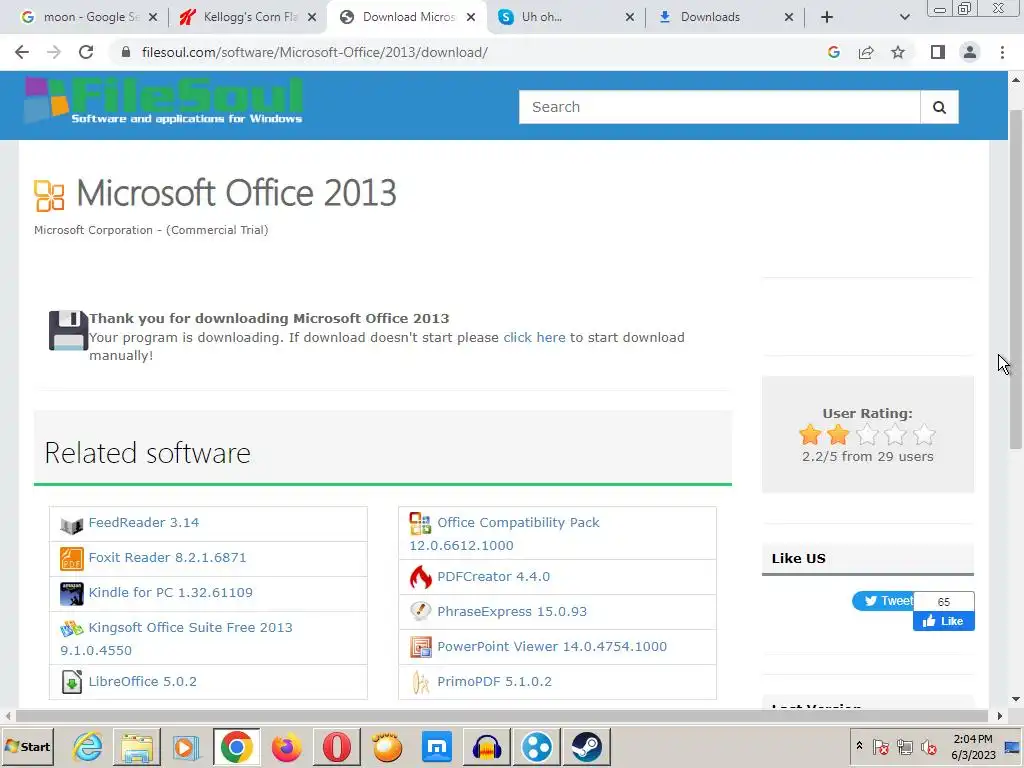Click the horizontal scrollbar at page bottom
Image resolution: width=1024 pixels, height=768 pixels.
coord(502,716)
